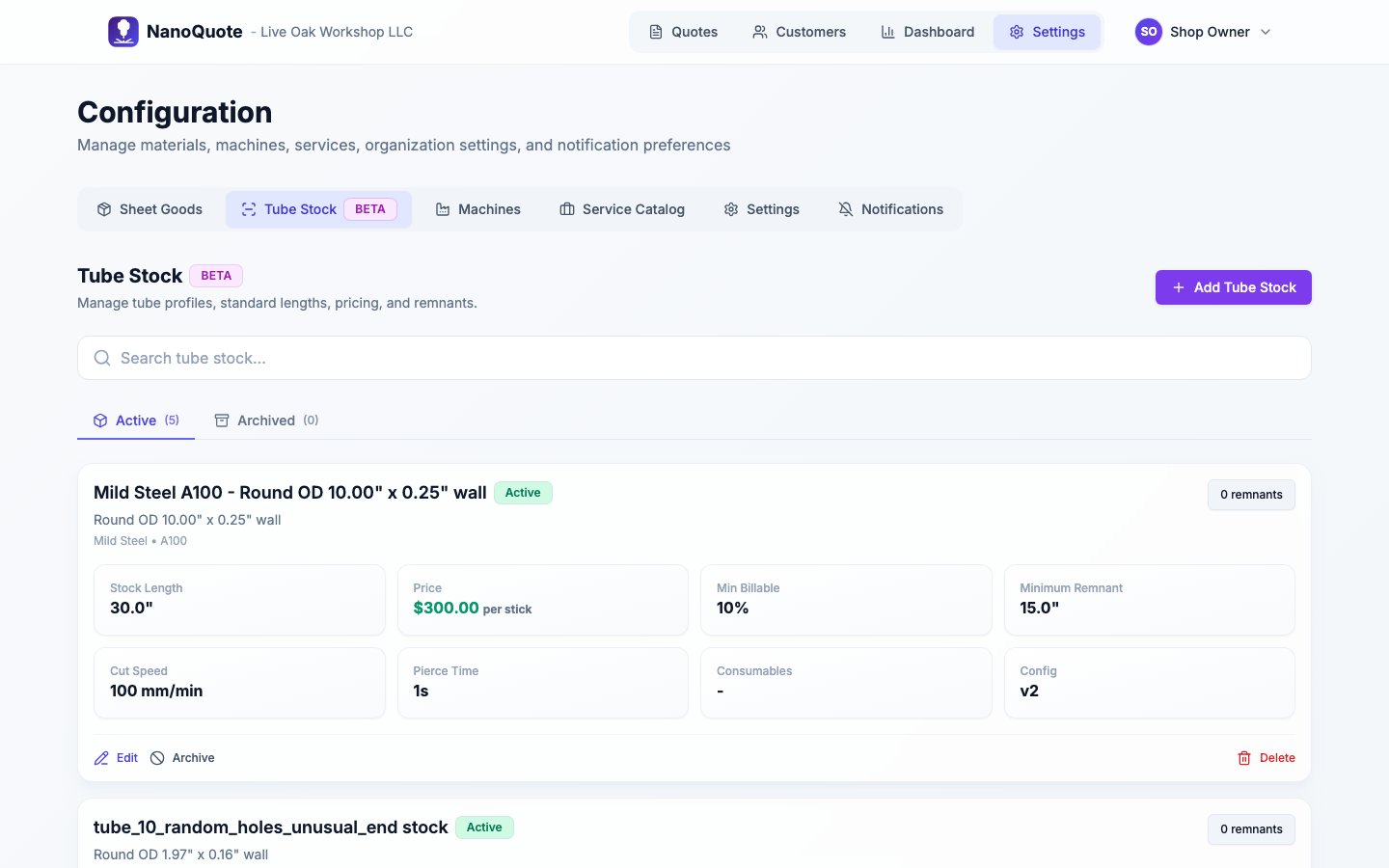Viewport: 1389px width, 868px height.
Task: Click the Minimum Remnant 15.0" value
Action: click(1040, 609)
